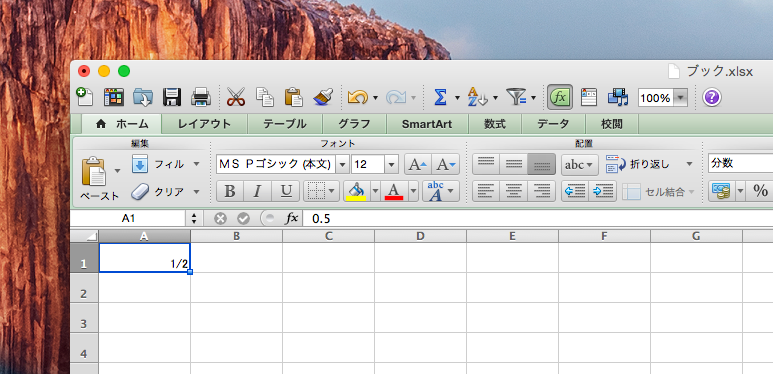Save the workbook with floppy icon
The width and height of the screenshot is (773, 374).
click(172, 97)
